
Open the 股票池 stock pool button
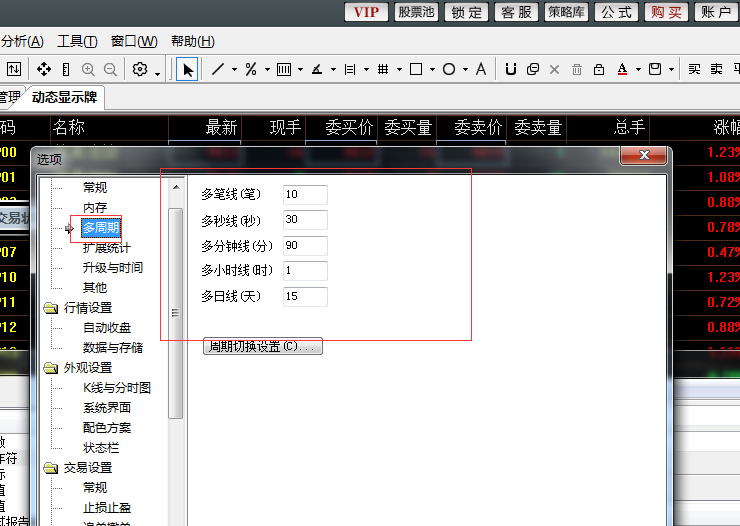click(416, 12)
